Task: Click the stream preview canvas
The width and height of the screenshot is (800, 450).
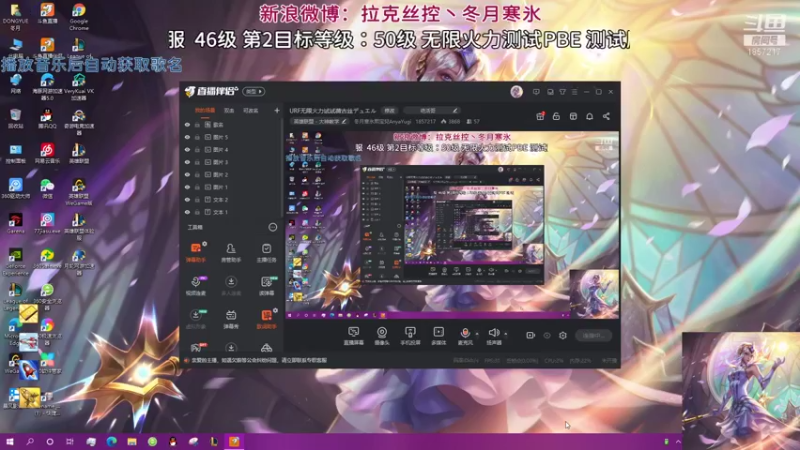Action: click(452, 225)
